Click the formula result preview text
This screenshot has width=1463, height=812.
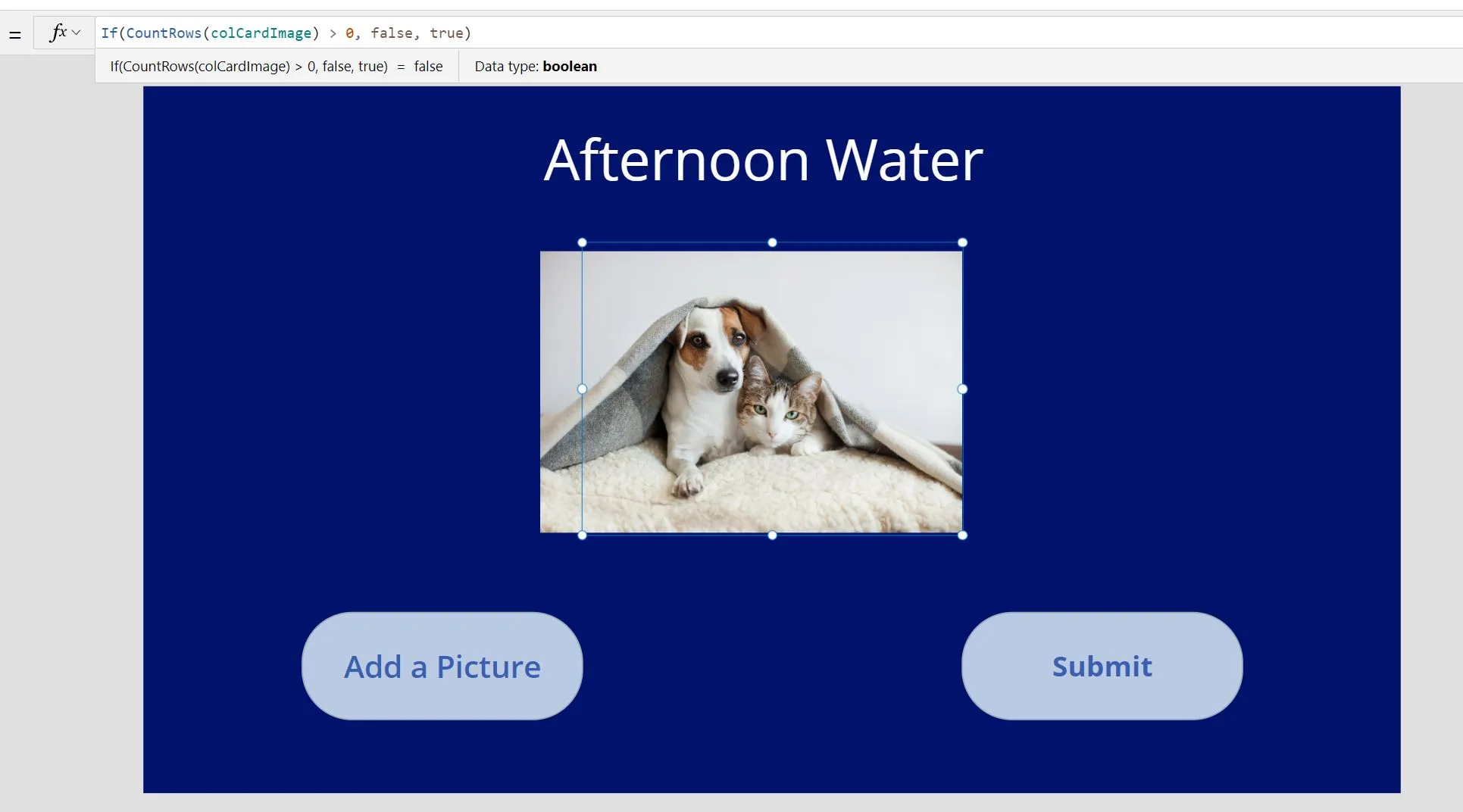276,67
